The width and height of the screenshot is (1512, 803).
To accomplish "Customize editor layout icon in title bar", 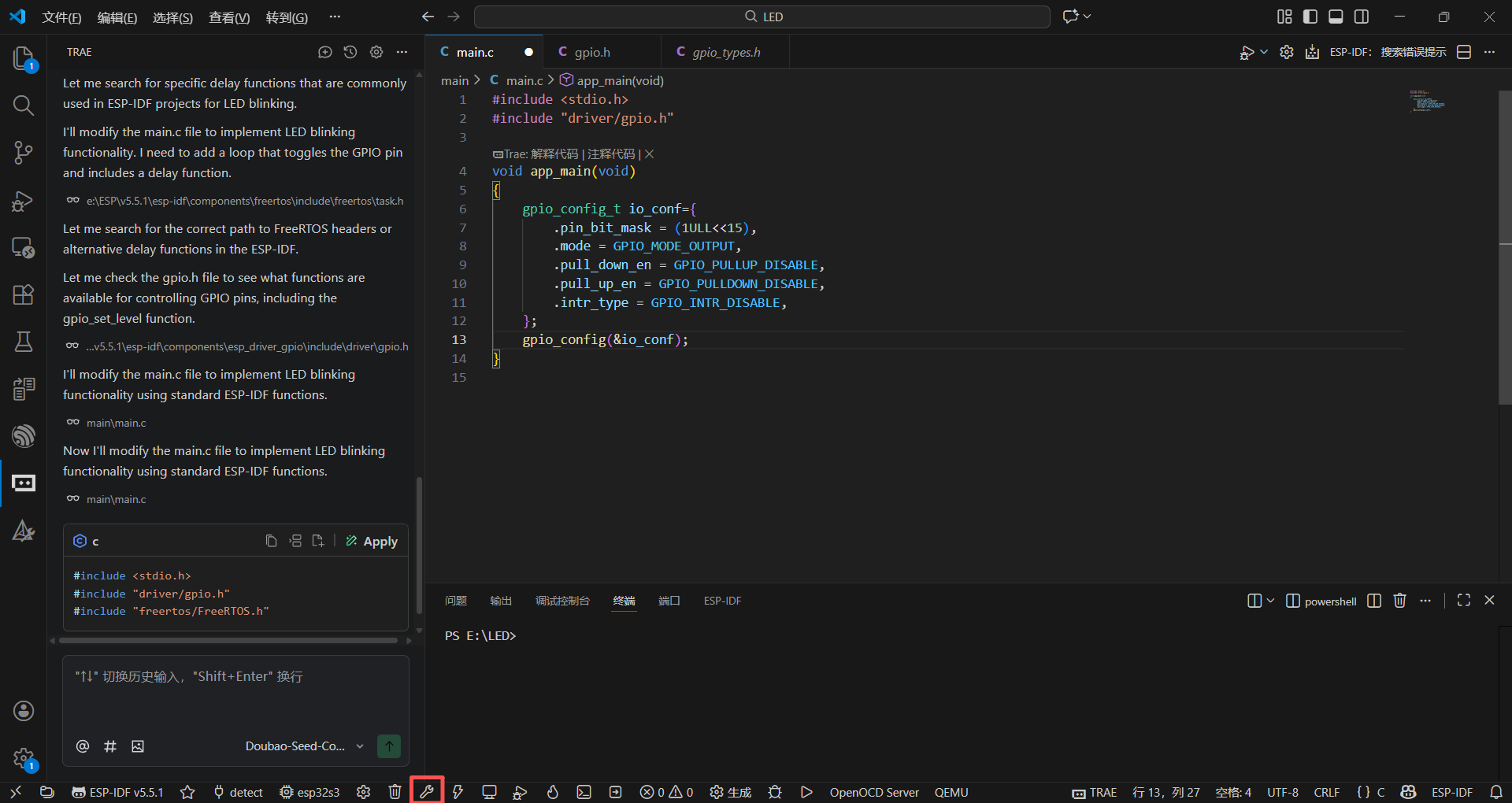I will click(1284, 17).
